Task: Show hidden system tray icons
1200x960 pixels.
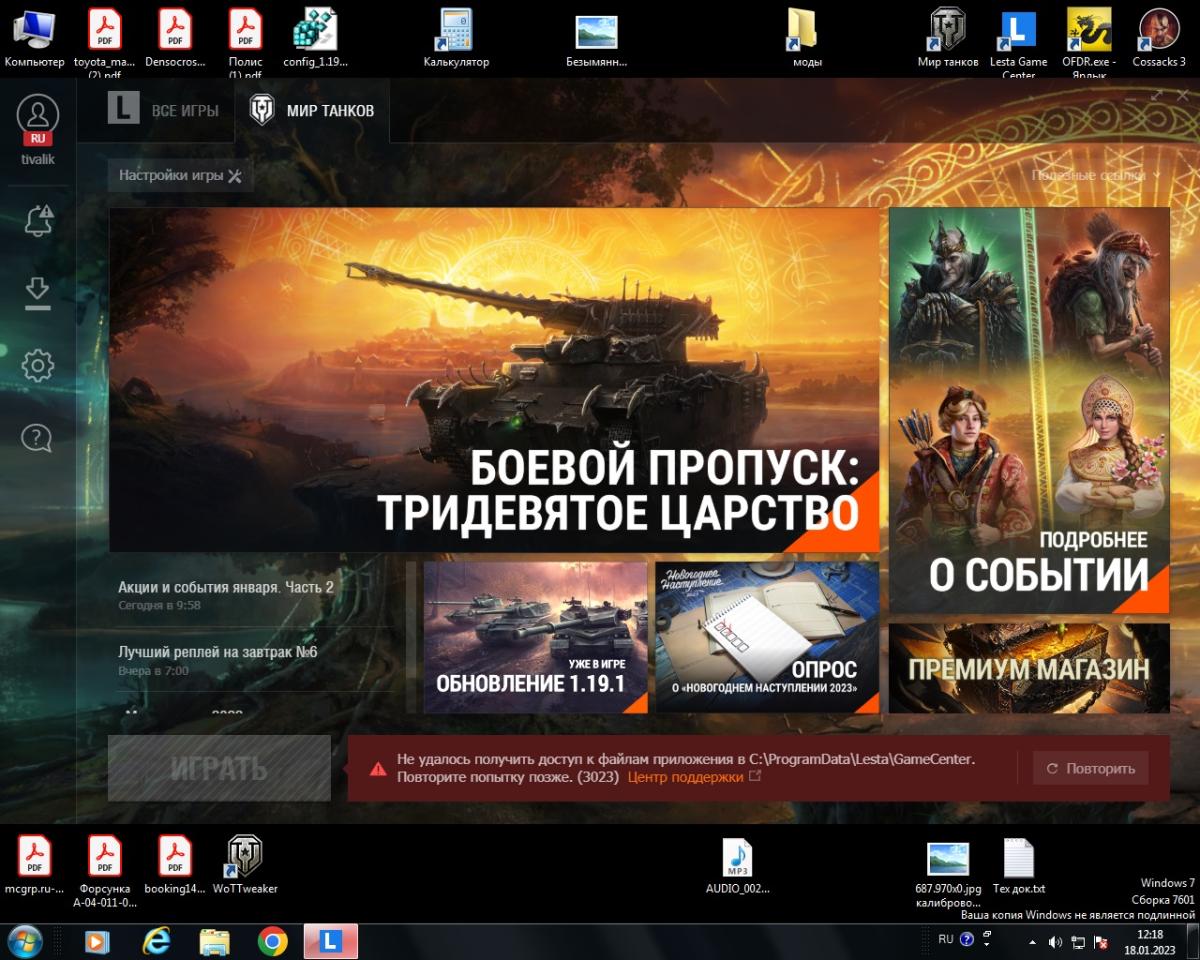Action: point(1032,942)
